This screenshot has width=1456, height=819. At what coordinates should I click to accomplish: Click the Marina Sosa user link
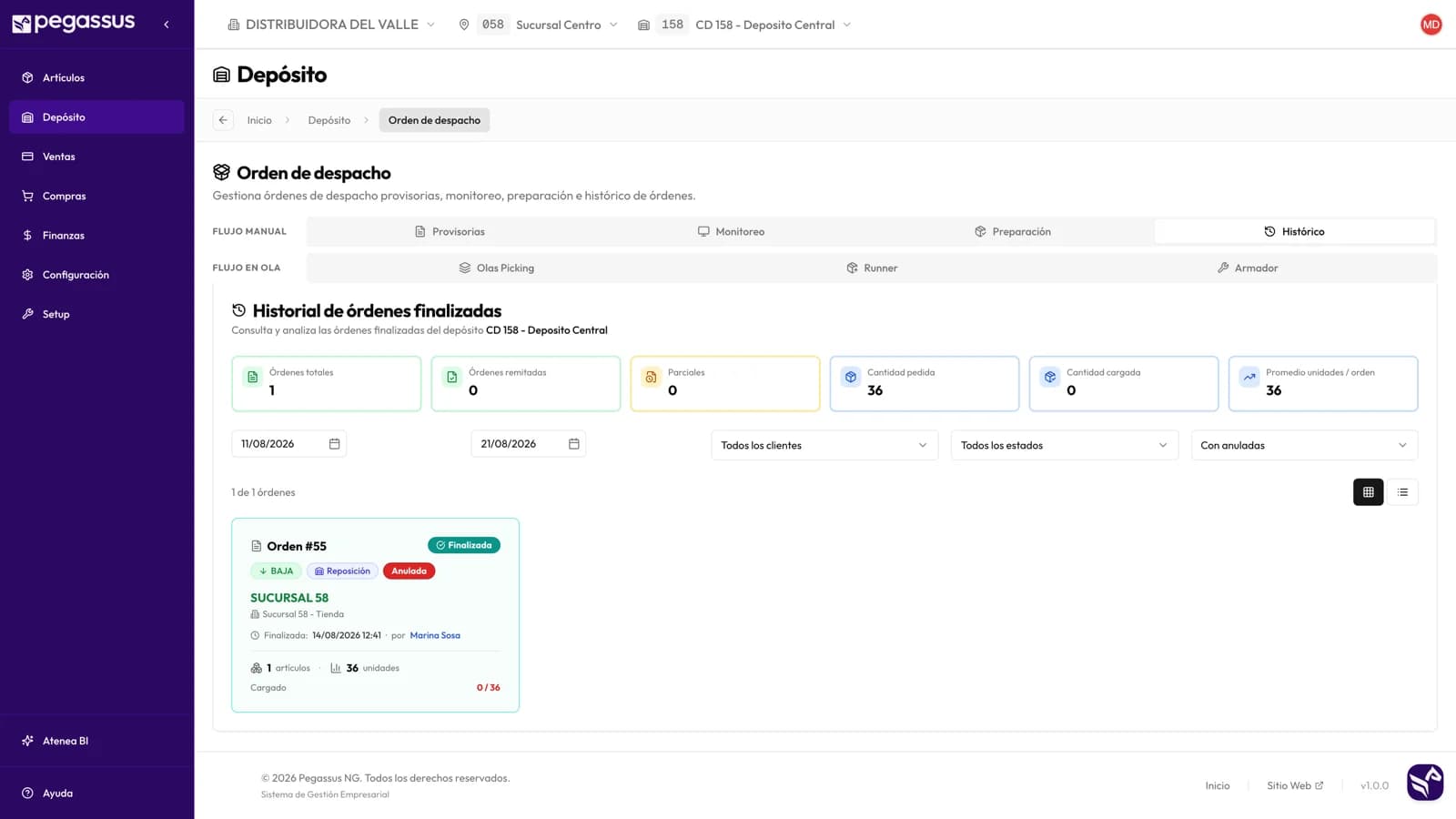pos(435,635)
